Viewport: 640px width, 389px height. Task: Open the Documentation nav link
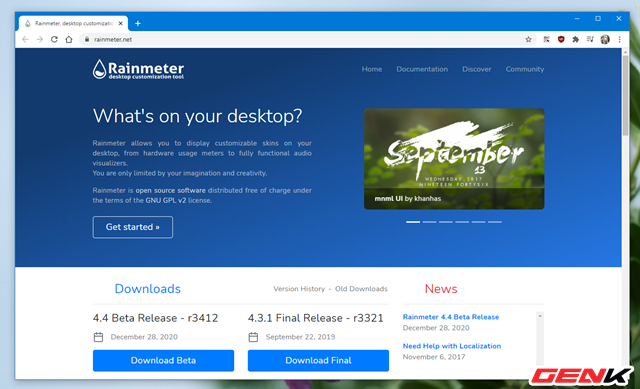tap(422, 69)
